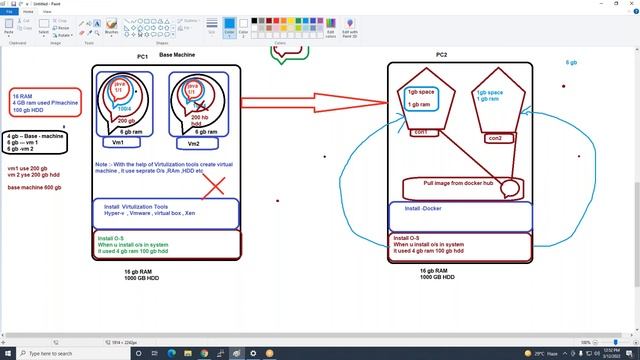
Task: Click the Copy command
Action: tap(24, 28)
